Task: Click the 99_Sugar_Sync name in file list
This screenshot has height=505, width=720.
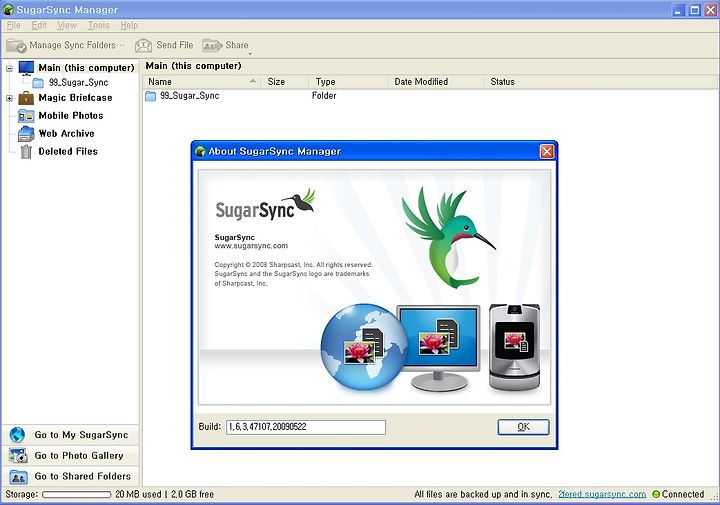Action: pyautogui.click(x=190, y=96)
